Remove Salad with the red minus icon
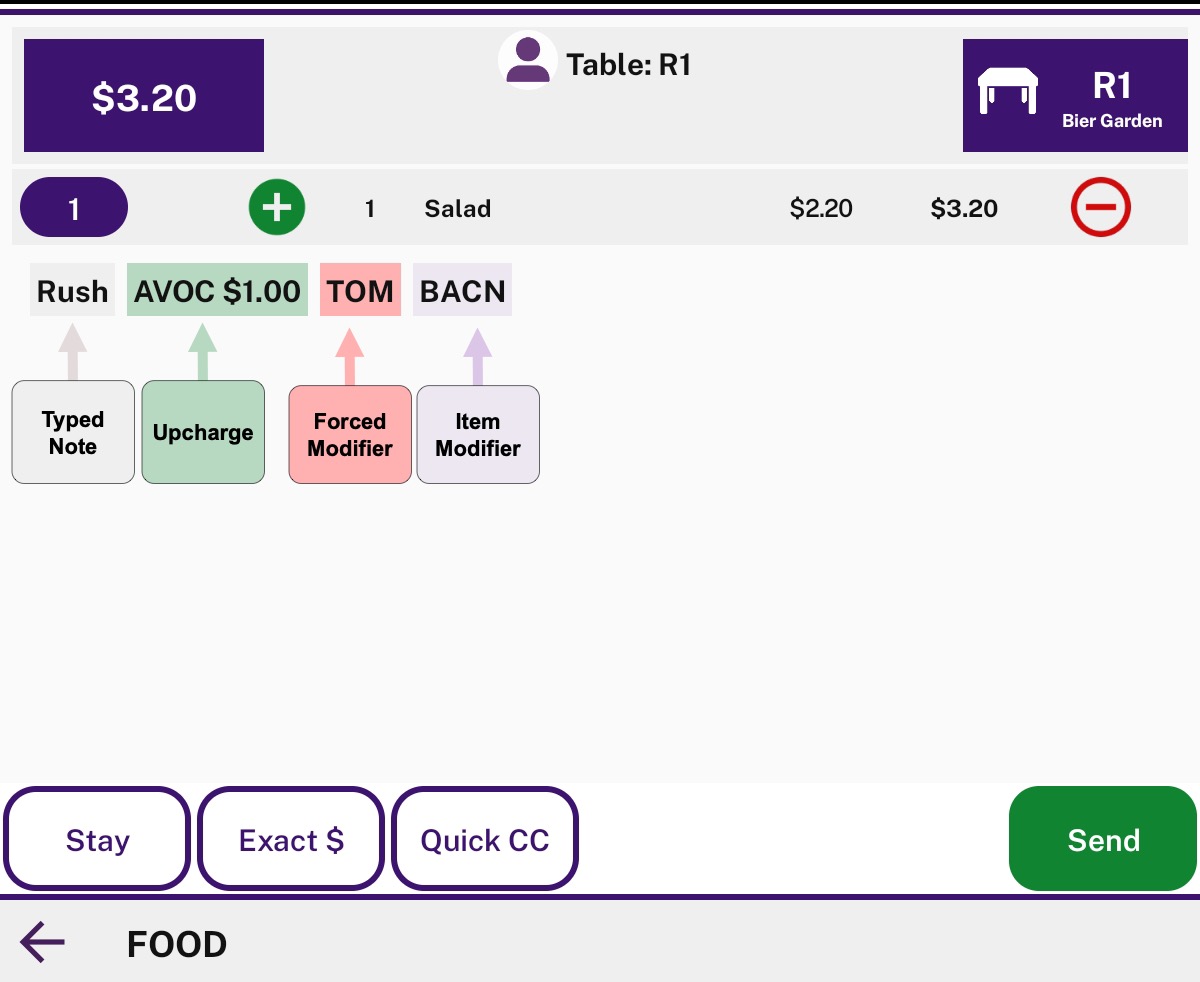 click(x=1101, y=208)
